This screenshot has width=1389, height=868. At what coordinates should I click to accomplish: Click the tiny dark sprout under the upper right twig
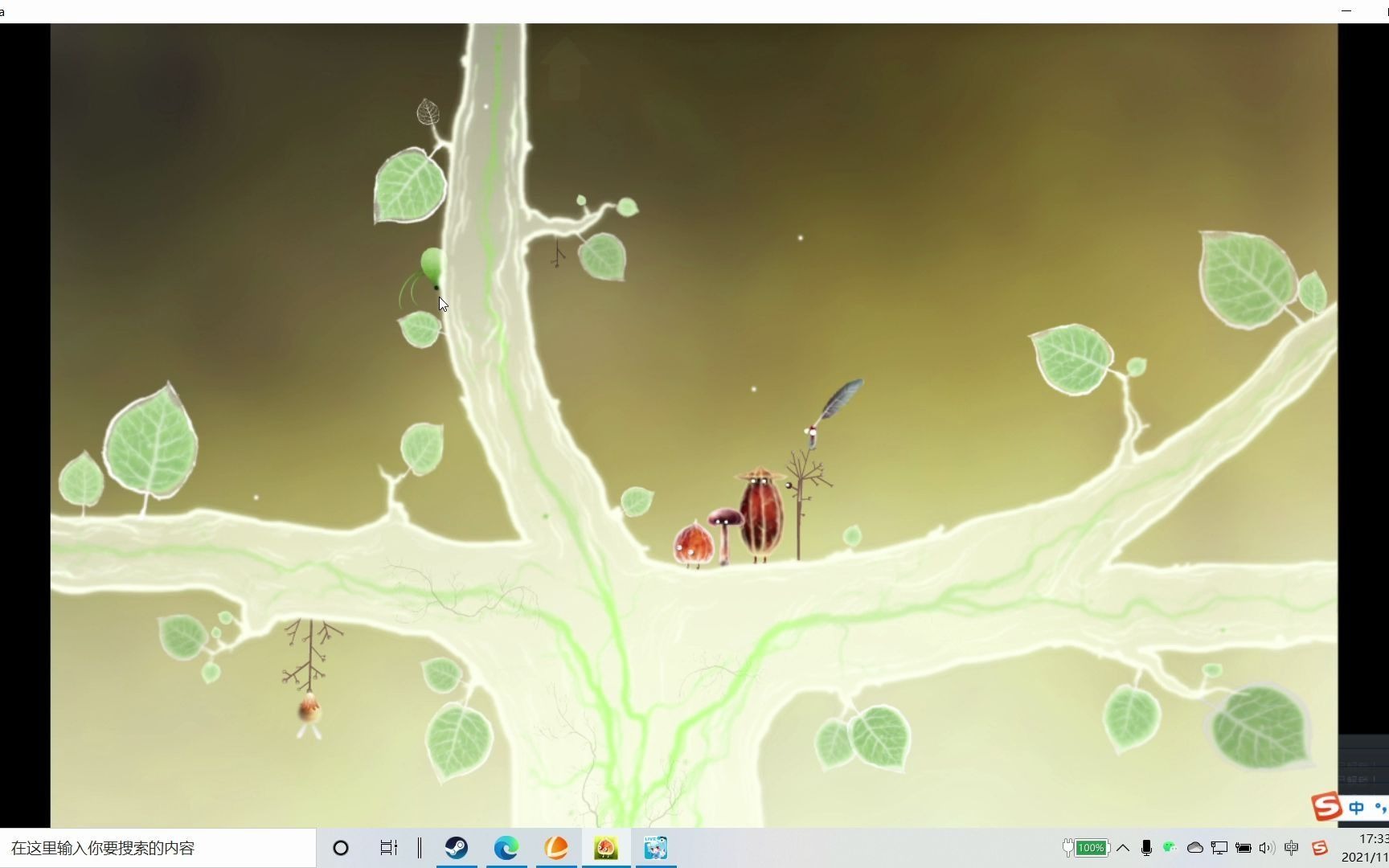[557, 254]
